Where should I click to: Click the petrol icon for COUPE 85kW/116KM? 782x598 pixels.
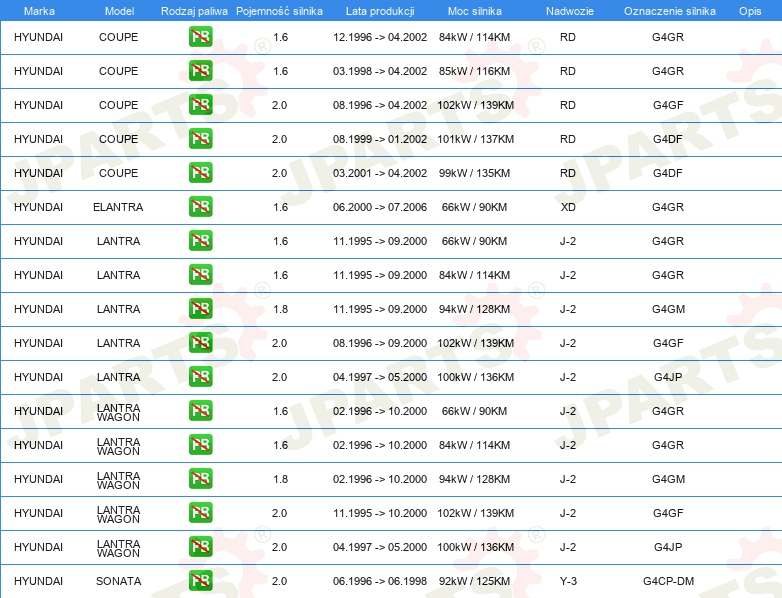pyautogui.click(x=200, y=71)
